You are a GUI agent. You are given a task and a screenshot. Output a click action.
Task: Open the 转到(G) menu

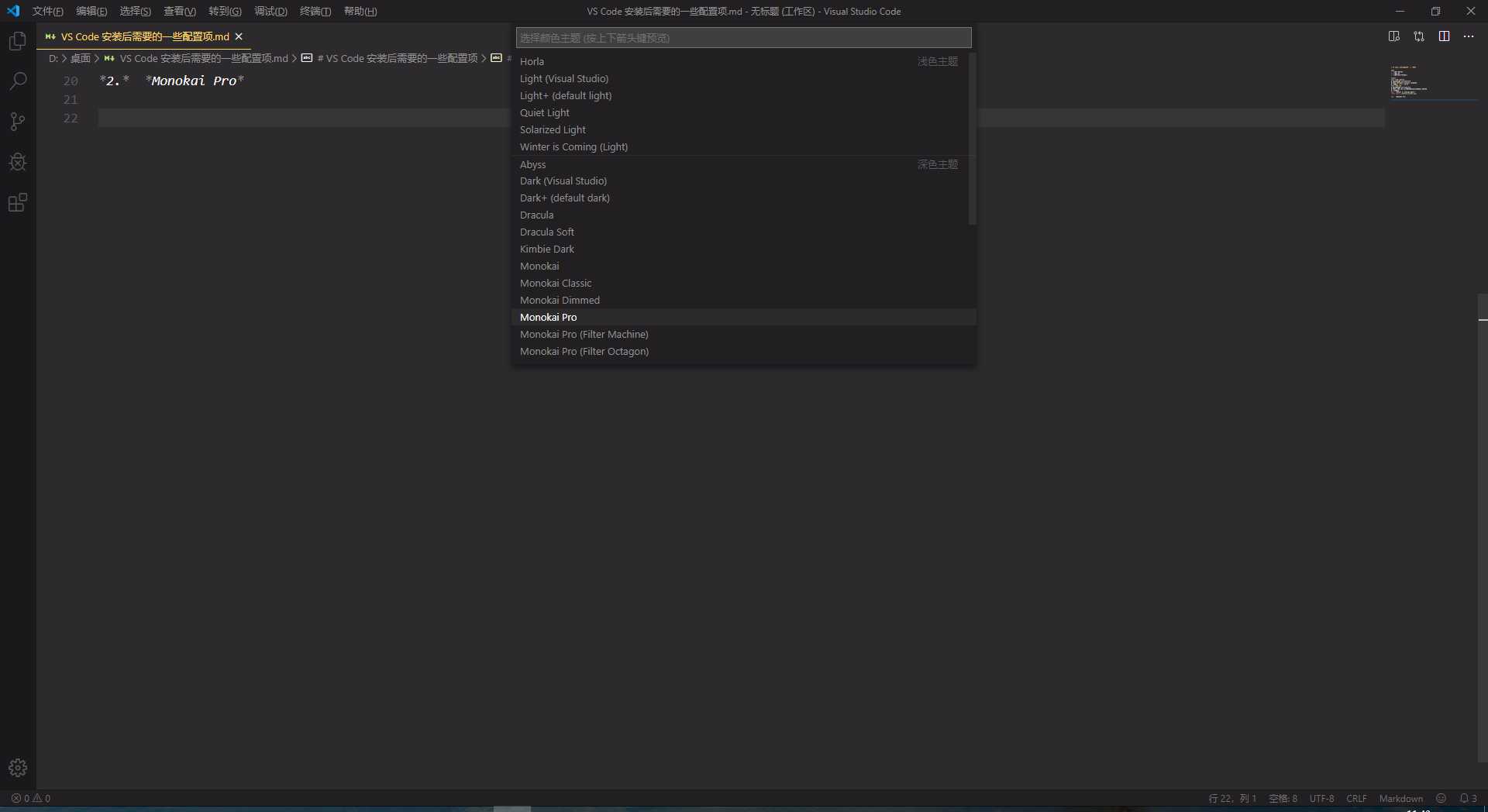(225, 11)
